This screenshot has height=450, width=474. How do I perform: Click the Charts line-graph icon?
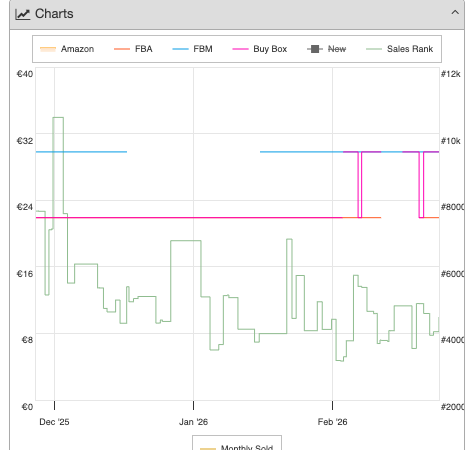(22, 14)
